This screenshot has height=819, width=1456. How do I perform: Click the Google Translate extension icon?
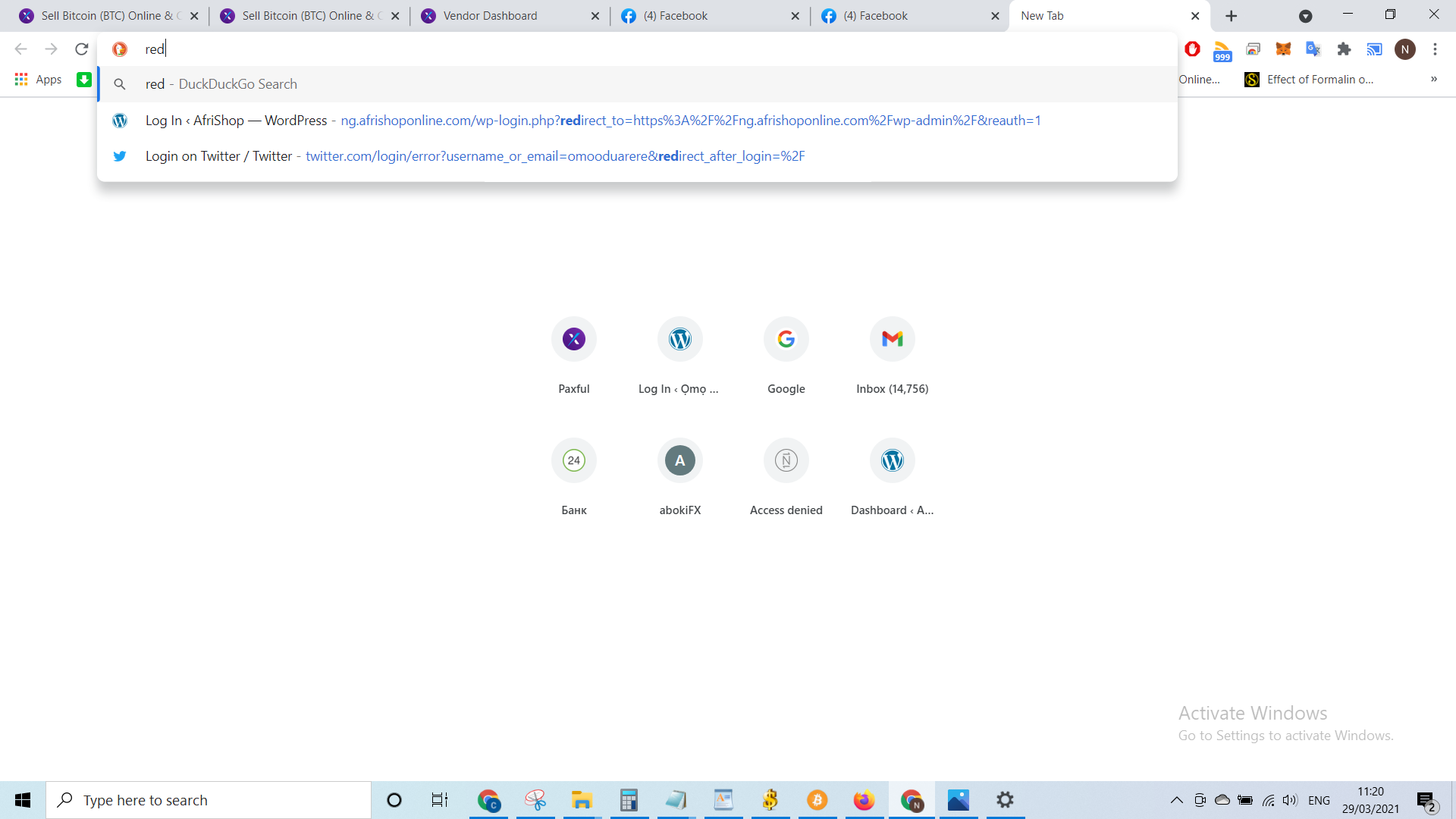(x=1313, y=49)
